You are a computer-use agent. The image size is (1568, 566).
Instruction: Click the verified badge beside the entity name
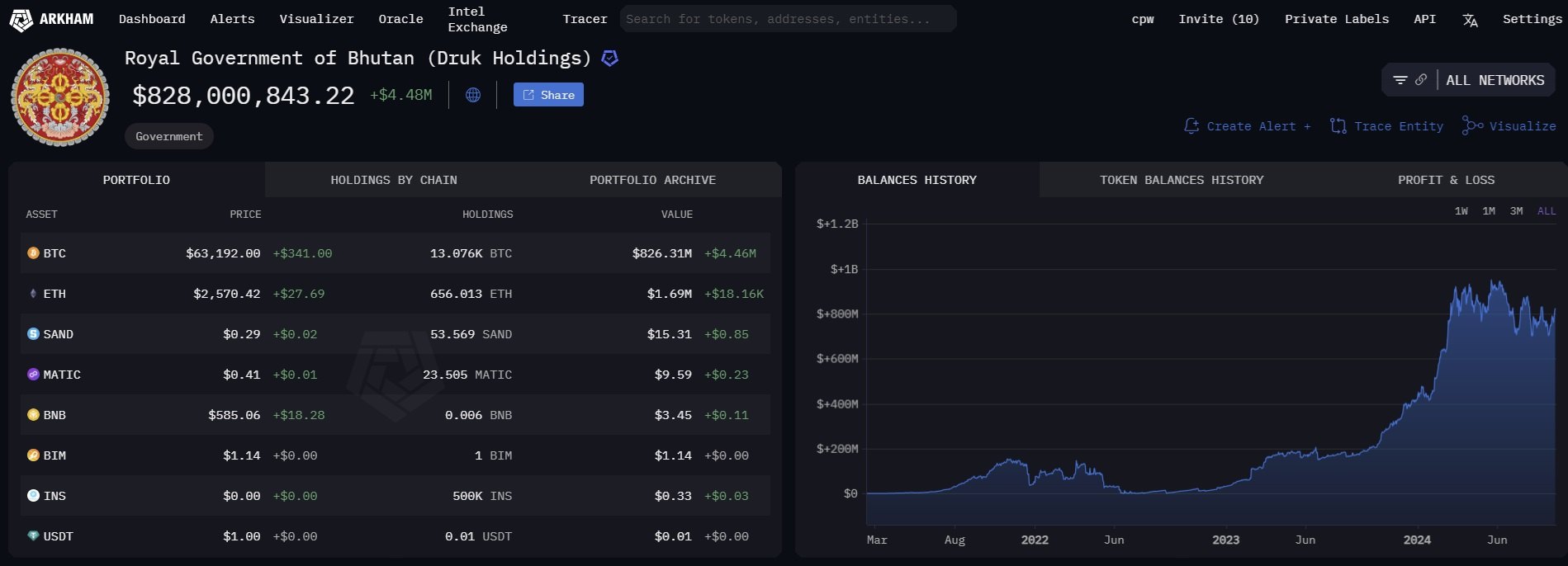pos(610,59)
